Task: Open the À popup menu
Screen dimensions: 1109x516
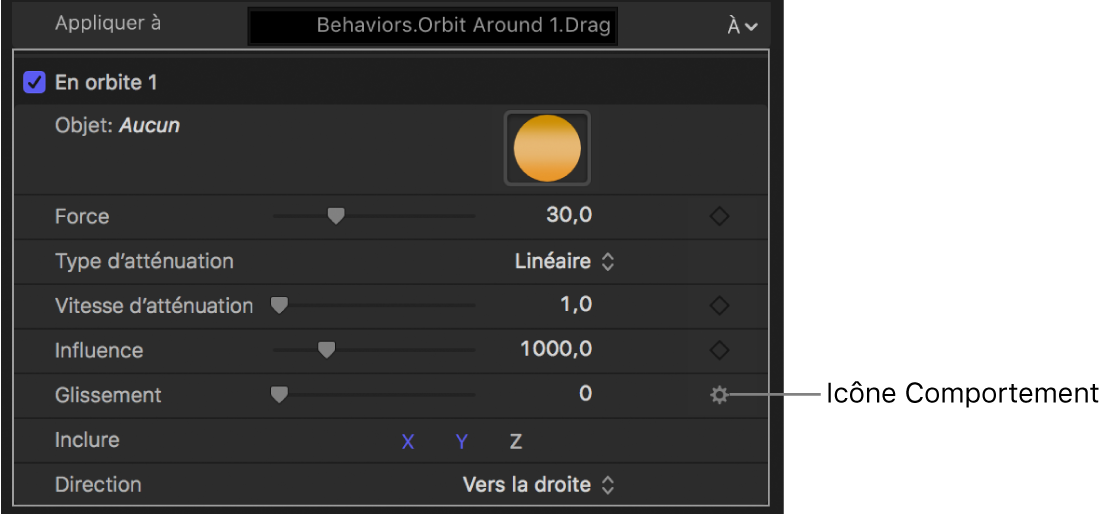Action: [742, 26]
